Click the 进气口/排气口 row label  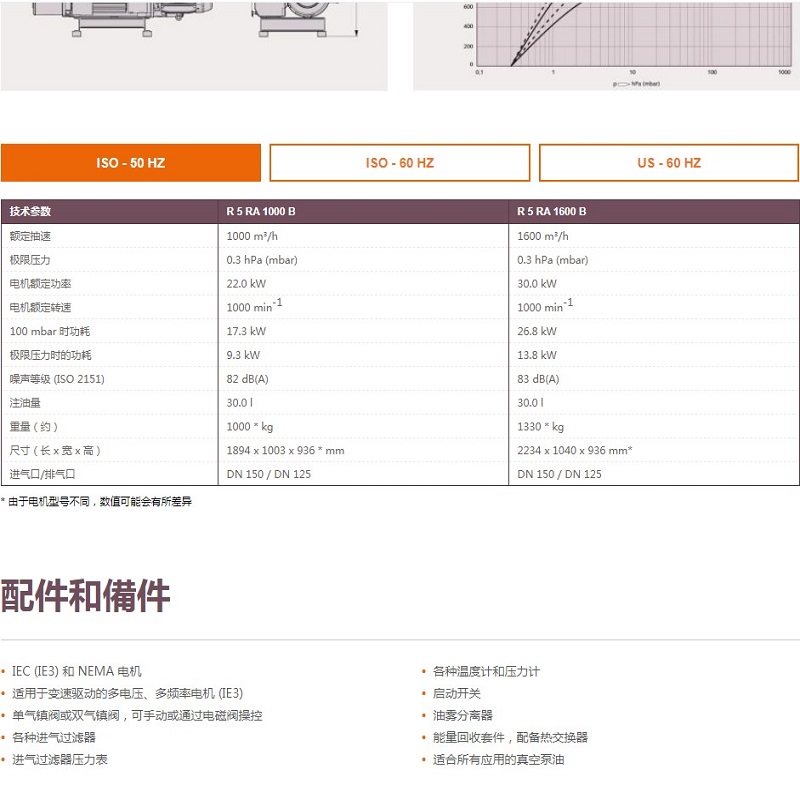(x=42, y=474)
